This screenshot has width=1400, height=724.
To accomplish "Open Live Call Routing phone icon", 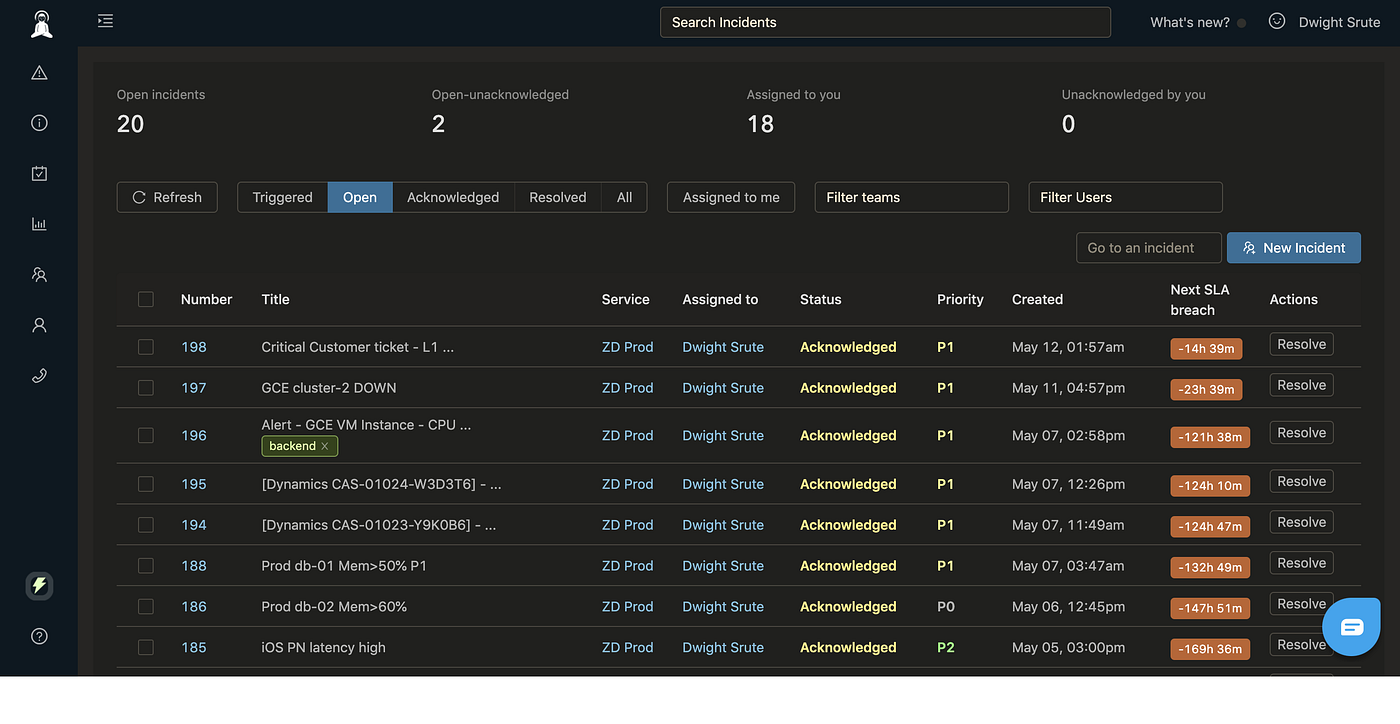I will [x=38, y=374].
